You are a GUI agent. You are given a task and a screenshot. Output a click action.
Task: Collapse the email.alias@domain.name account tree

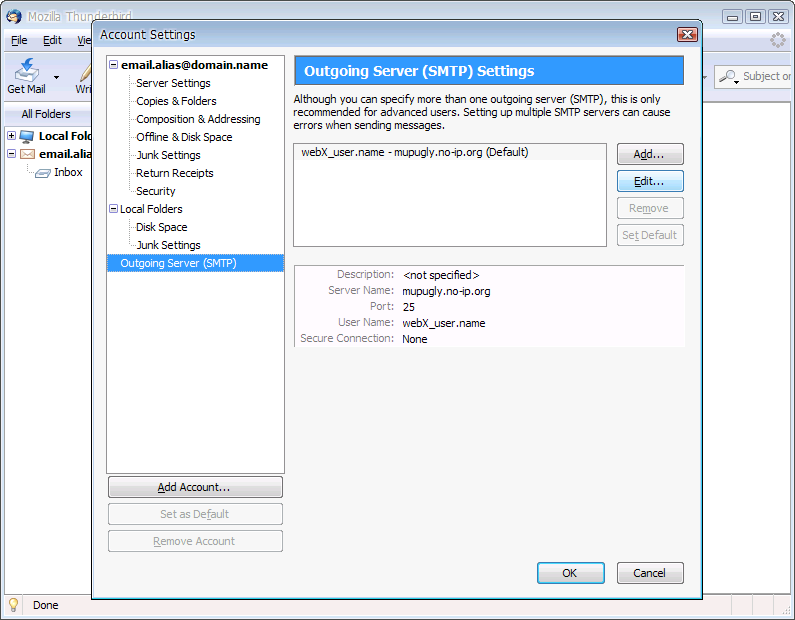pyautogui.click(x=114, y=65)
